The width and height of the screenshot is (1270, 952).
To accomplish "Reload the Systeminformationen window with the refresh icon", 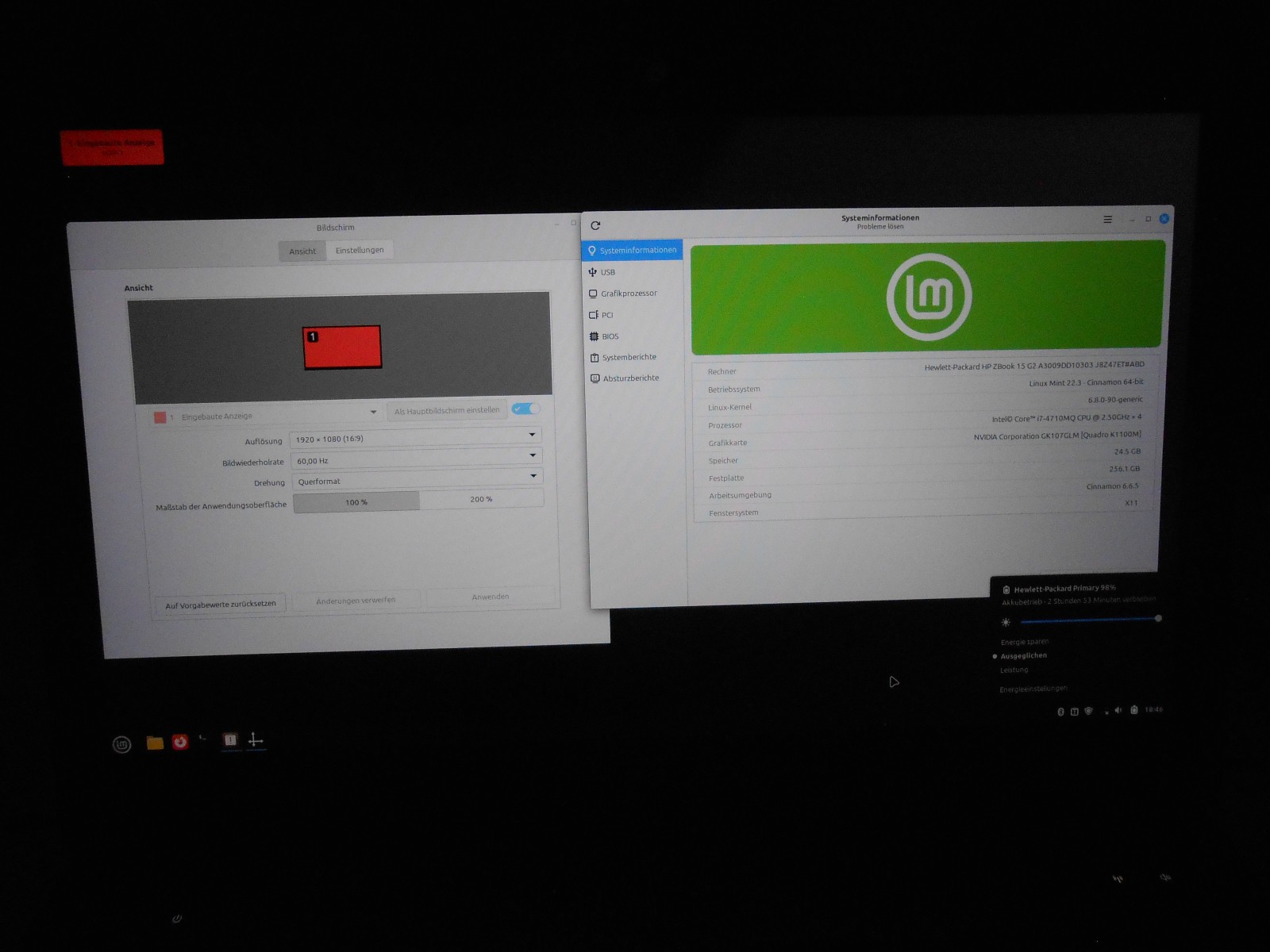I will tap(595, 225).
